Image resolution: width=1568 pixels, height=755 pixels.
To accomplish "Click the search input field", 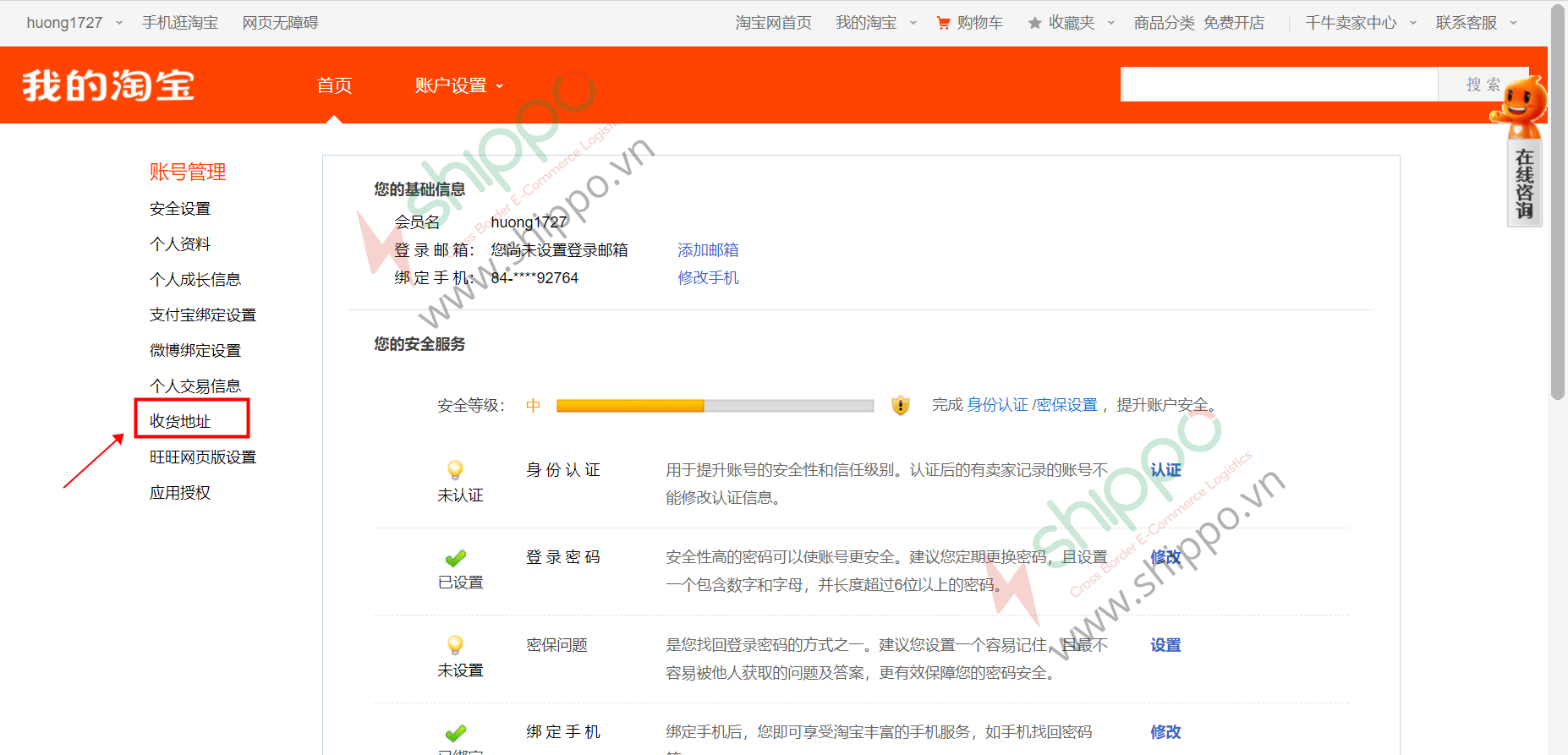I will click(x=1280, y=85).
